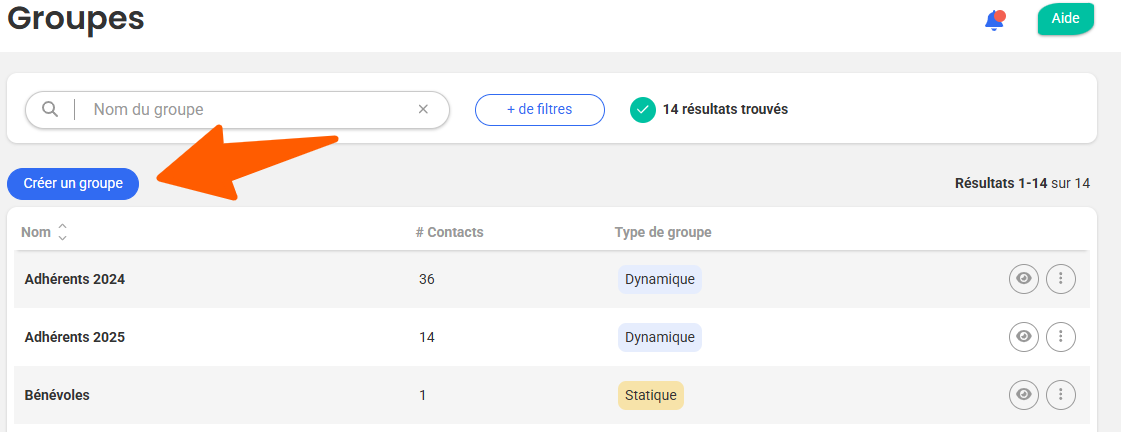Open more options for Adhérents 2025
Screen dimensions: 1121x432
[1061, 337]
